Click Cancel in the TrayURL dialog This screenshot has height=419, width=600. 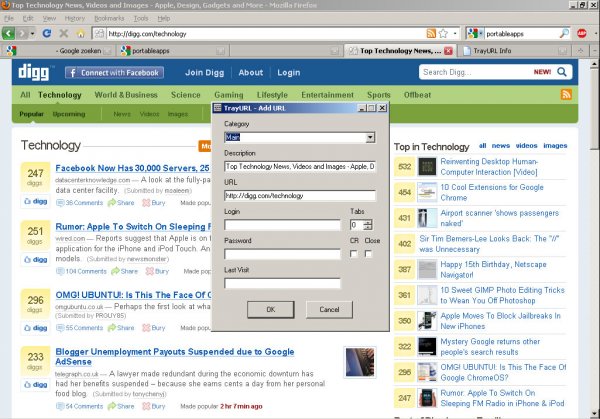329,310
